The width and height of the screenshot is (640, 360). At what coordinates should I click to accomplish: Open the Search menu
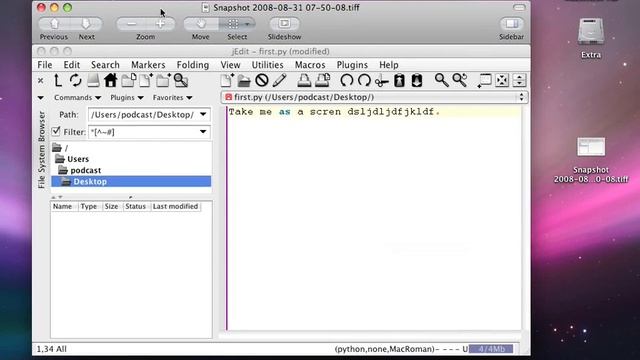(x=105, y=65)
